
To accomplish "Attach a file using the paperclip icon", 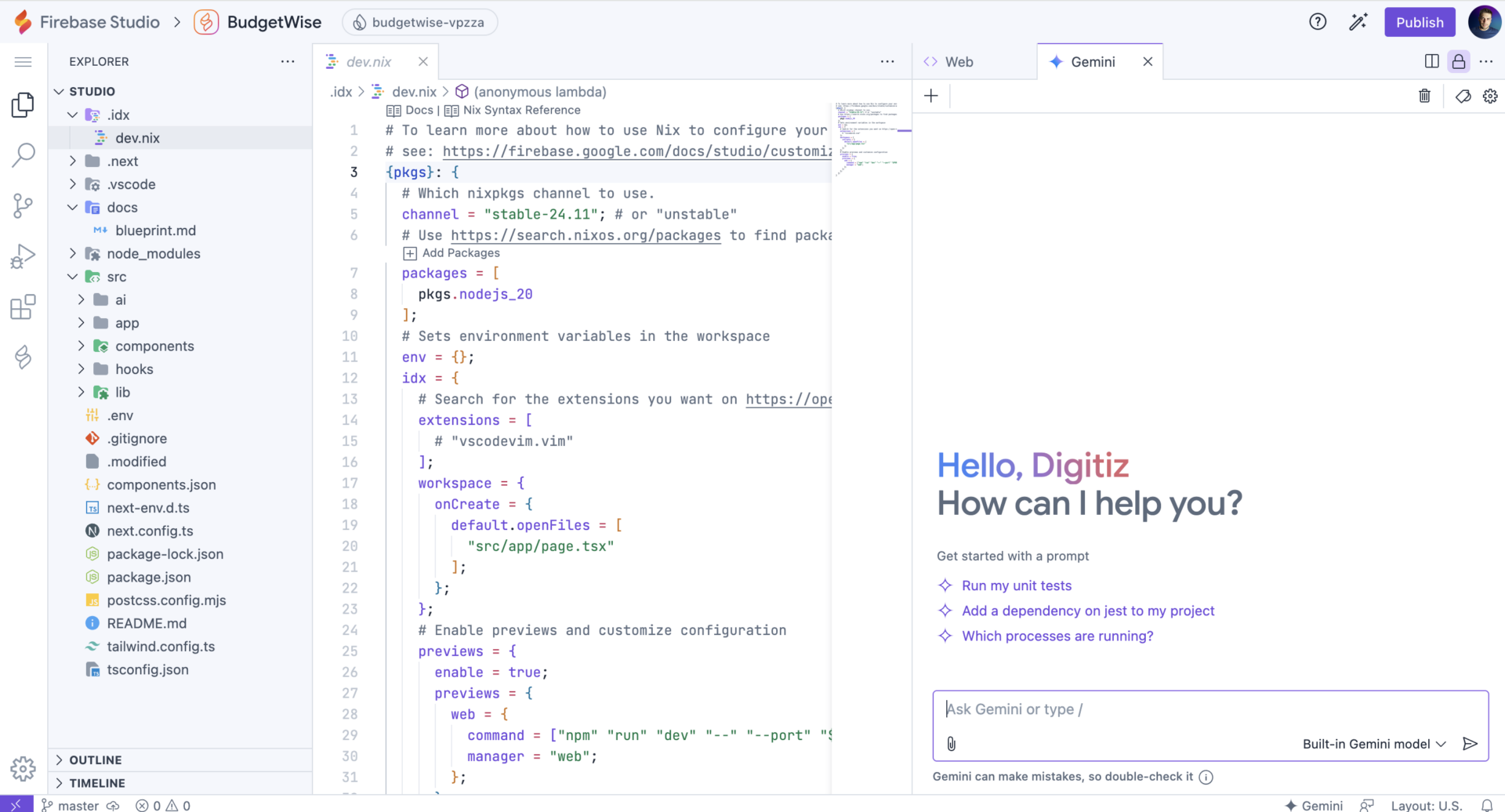I will pos(952,744).
